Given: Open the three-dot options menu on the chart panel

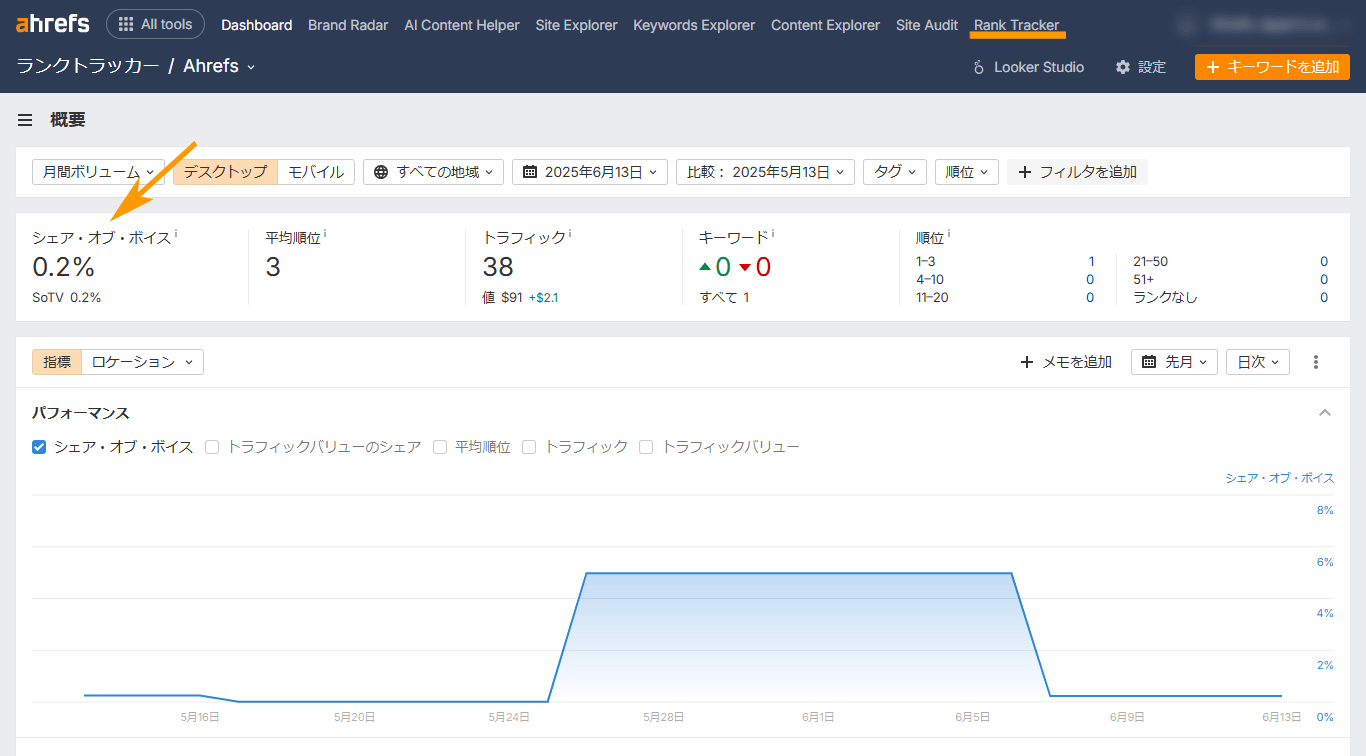Looking at the screenshot, I should 1316,362.
